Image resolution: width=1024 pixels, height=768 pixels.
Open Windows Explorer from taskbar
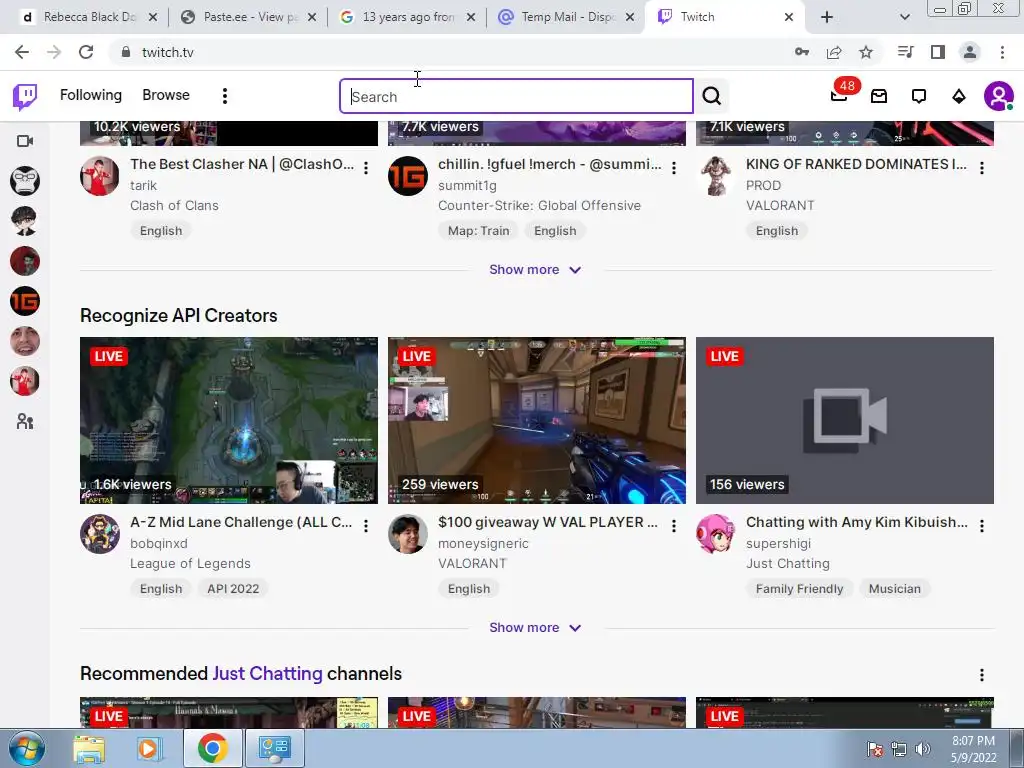point(89,748)
